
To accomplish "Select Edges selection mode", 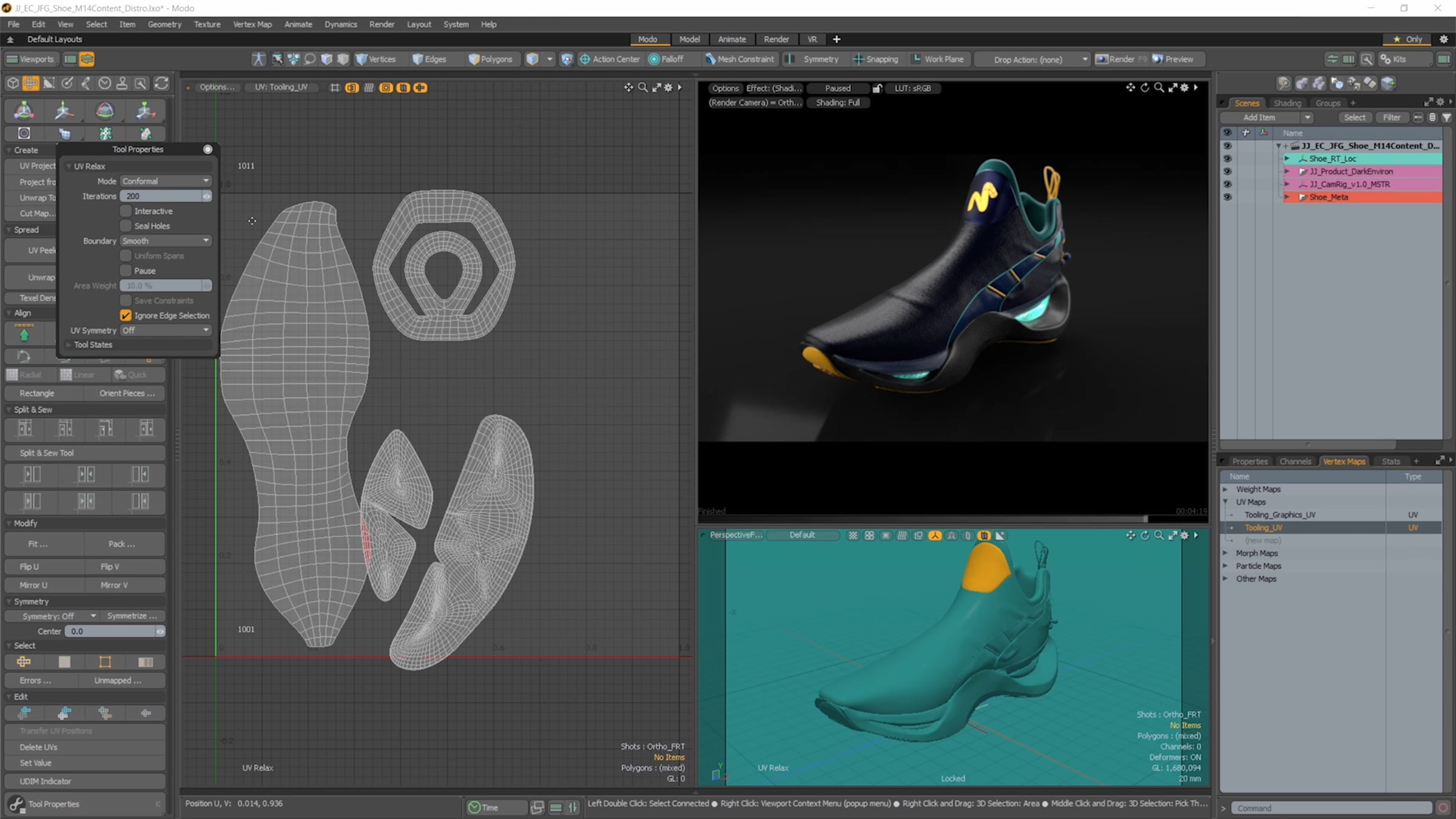I will (430, 59).
